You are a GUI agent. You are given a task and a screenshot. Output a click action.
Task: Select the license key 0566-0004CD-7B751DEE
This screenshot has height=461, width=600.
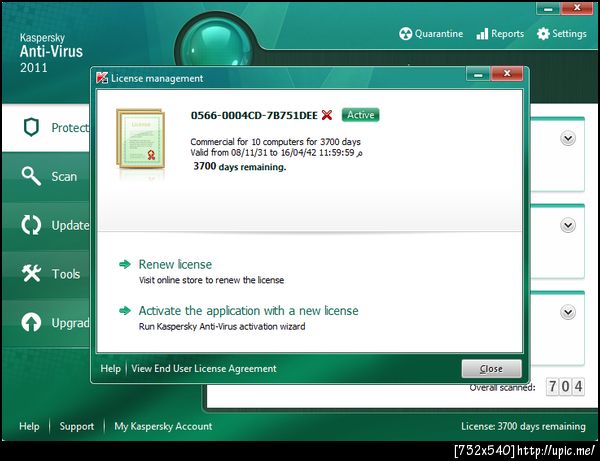pos(254,115)
